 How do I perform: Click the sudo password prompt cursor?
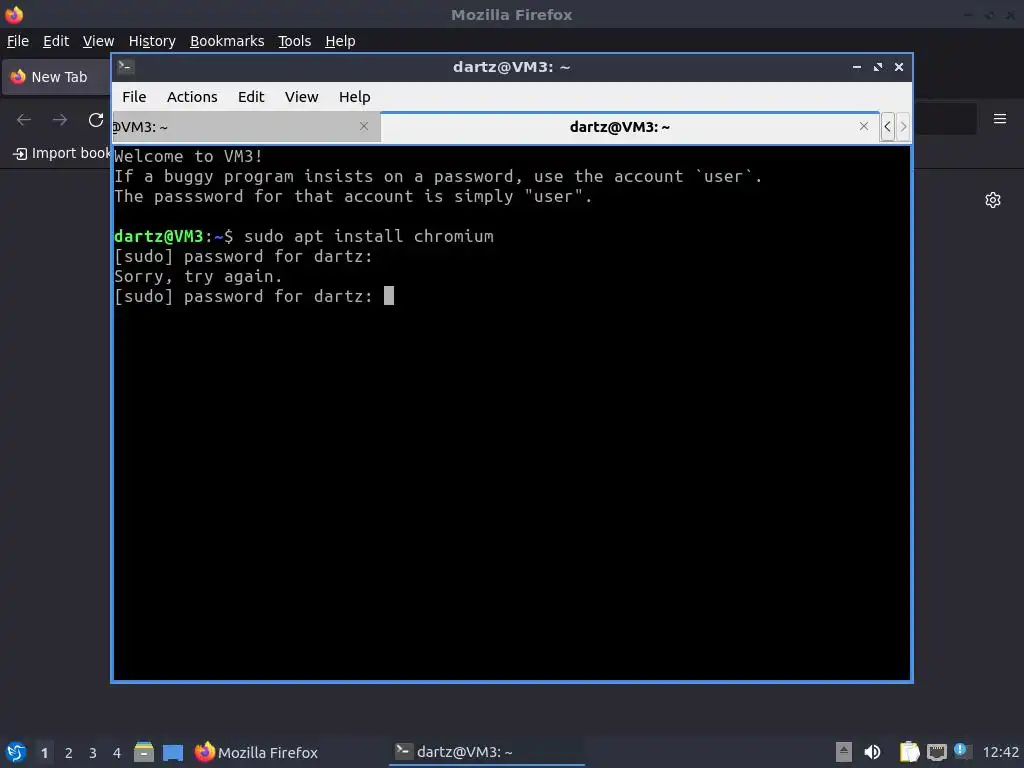(x=389, y=296)
